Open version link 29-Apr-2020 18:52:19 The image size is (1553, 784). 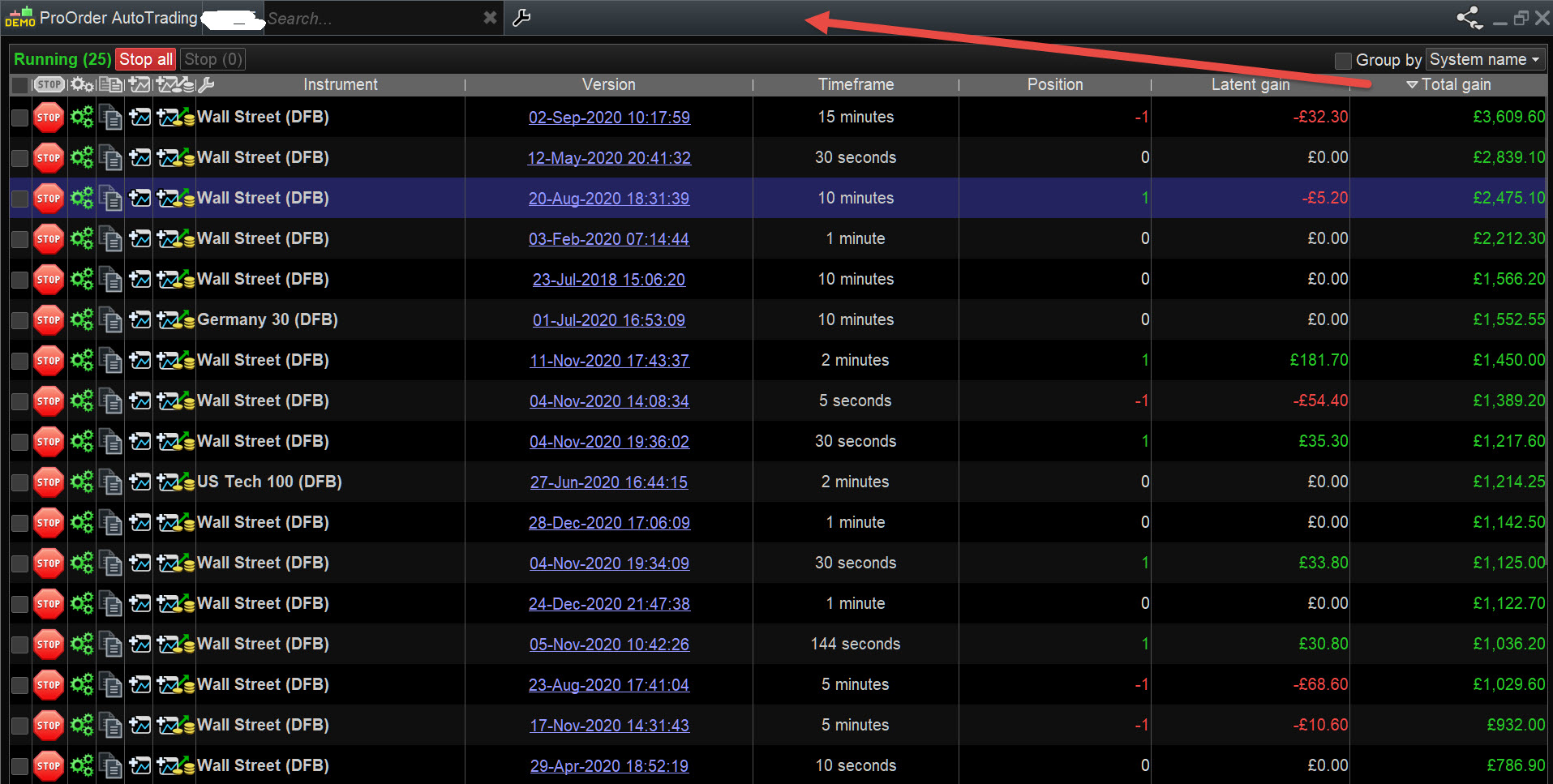[x=609, y=766]
